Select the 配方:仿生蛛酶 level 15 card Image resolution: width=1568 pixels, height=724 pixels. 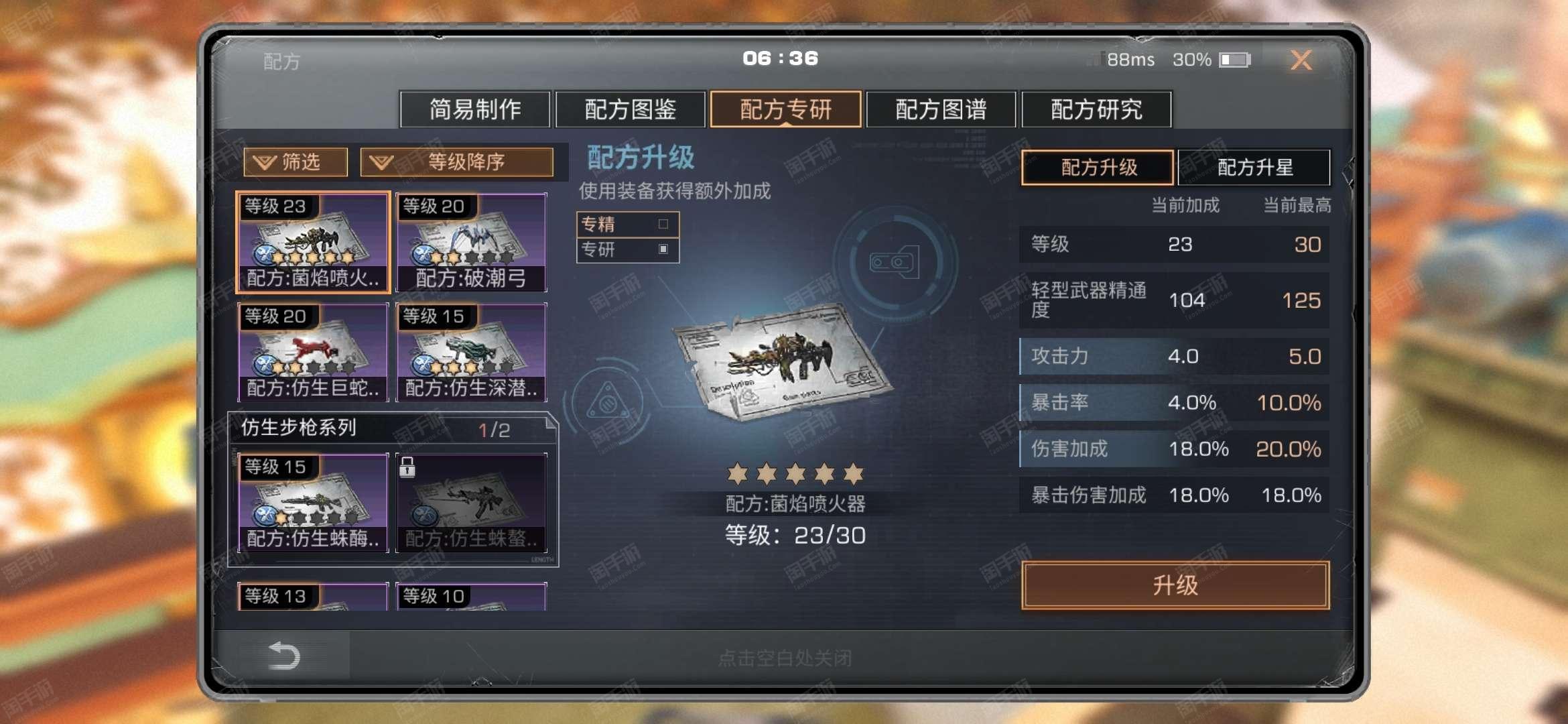pos(313,503)
